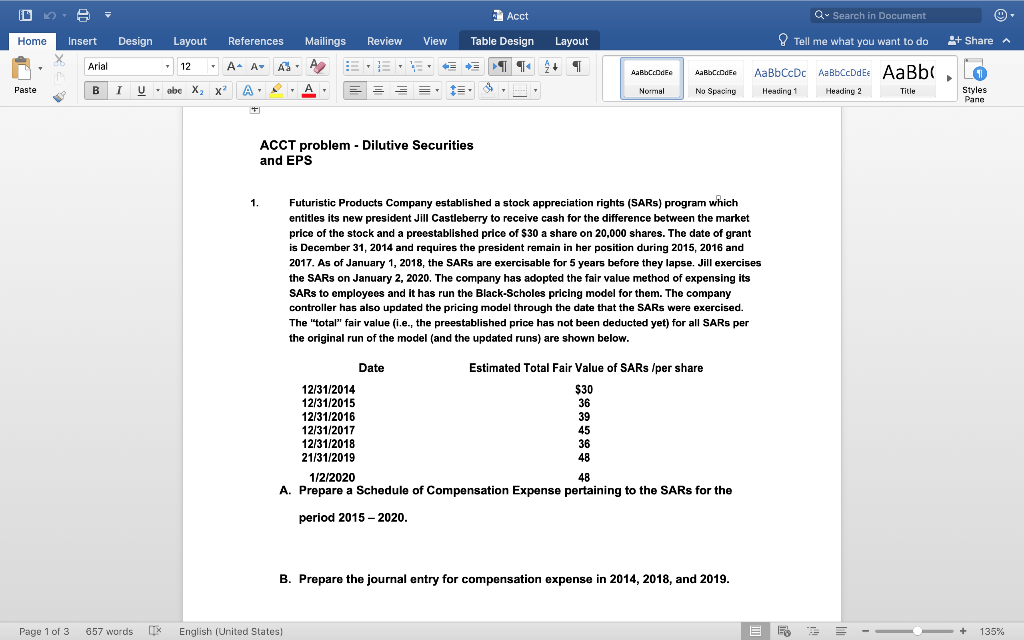This screenshot has width=1024, height=640.
Task: Apply bold formatting to text
Action: [94, 90]
